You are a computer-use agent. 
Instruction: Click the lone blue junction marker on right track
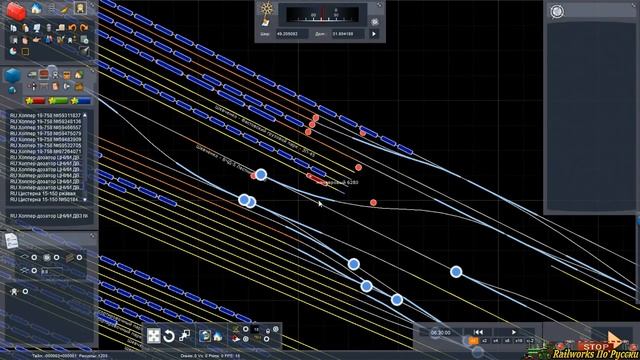(x=456, y=272)
